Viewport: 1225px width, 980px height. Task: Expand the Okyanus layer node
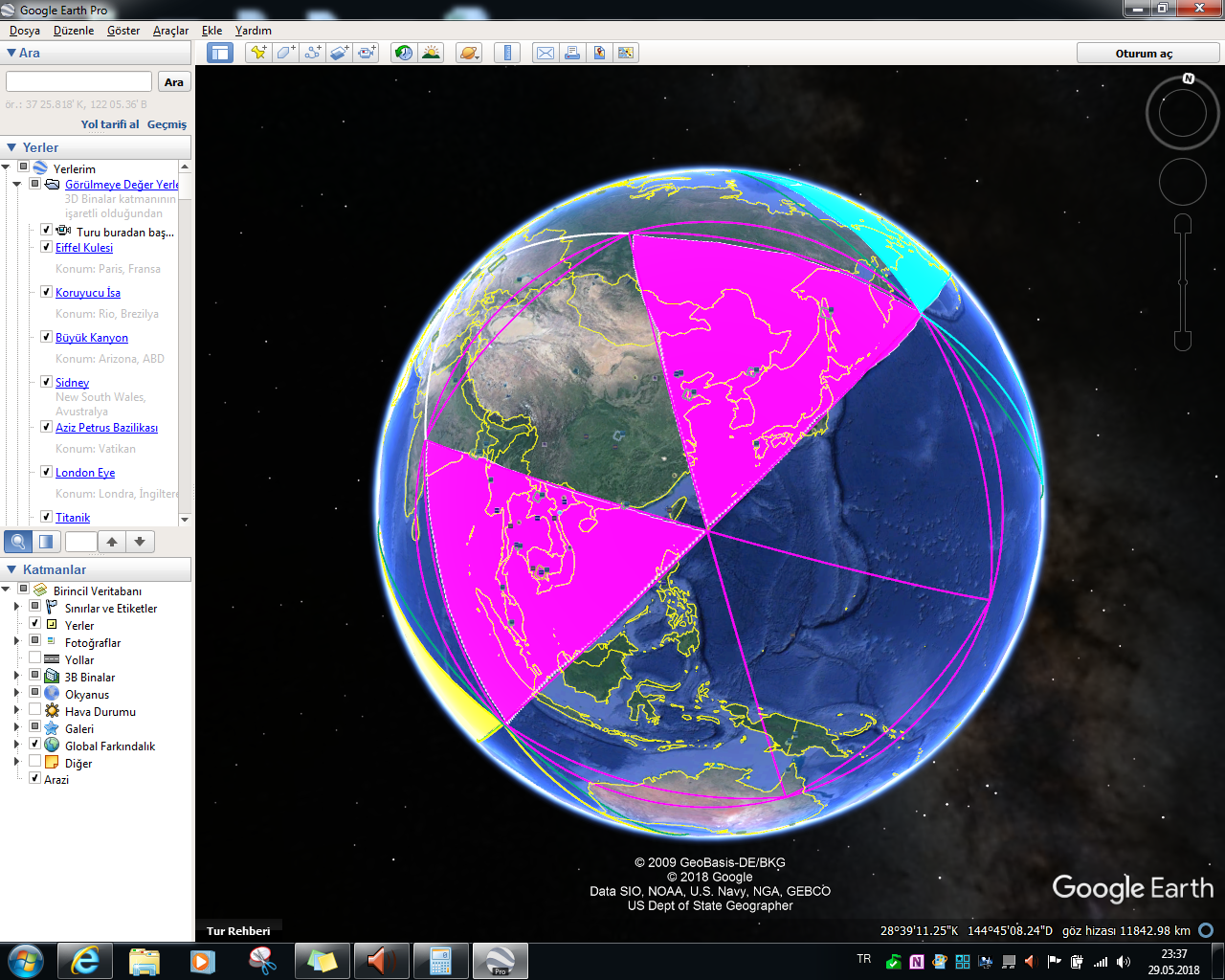pyautogui.click(x=16, y=694)
